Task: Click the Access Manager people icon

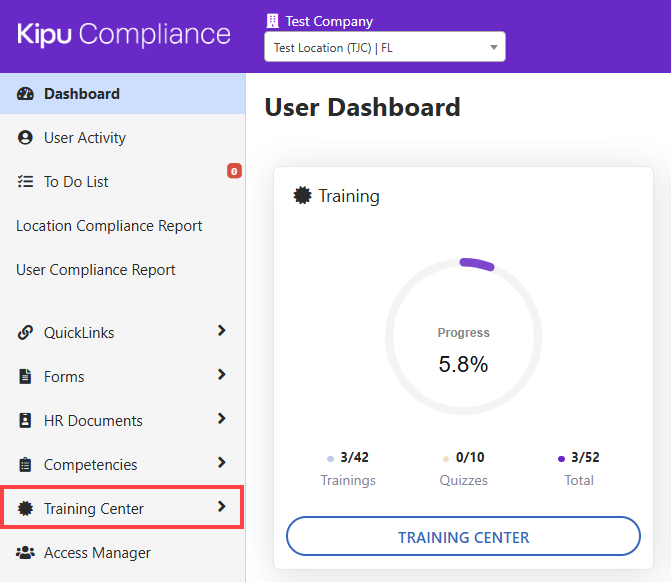Action: coord(25,553)
